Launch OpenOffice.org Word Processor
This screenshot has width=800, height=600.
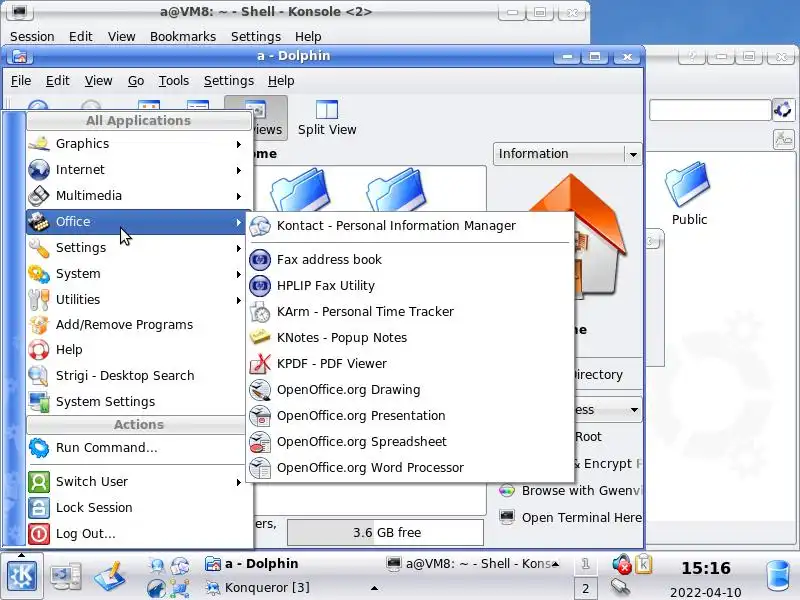410,468
